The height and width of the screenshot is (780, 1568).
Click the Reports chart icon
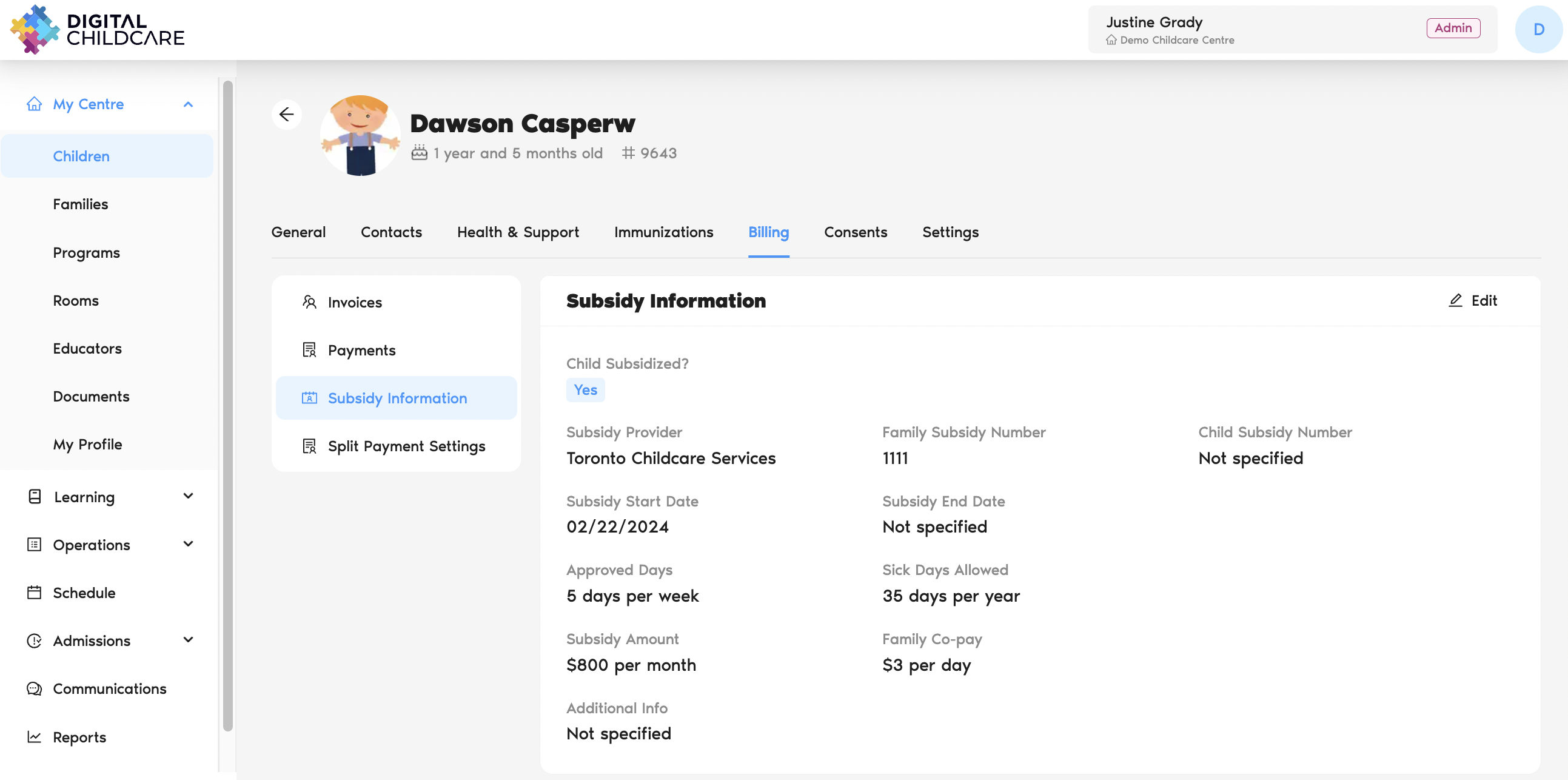point(34,737)
